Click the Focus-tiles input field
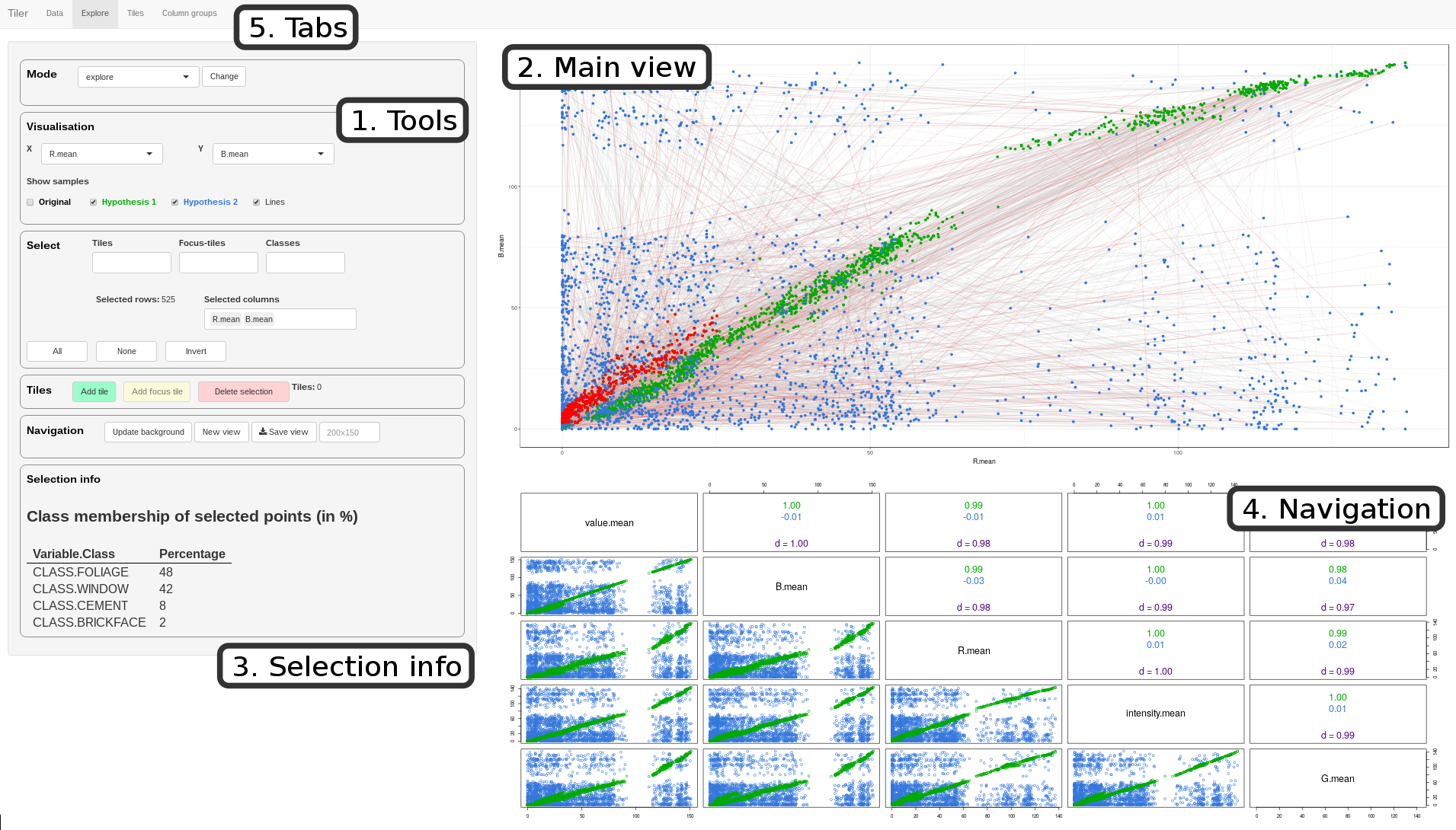Viewport: 1456px width, 830px height. pyautogui.click(x=218, y=263)
